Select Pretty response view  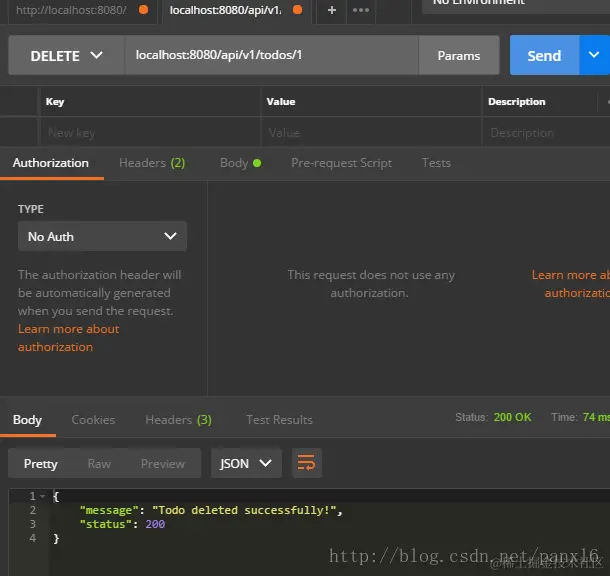(x=40, y=463)
